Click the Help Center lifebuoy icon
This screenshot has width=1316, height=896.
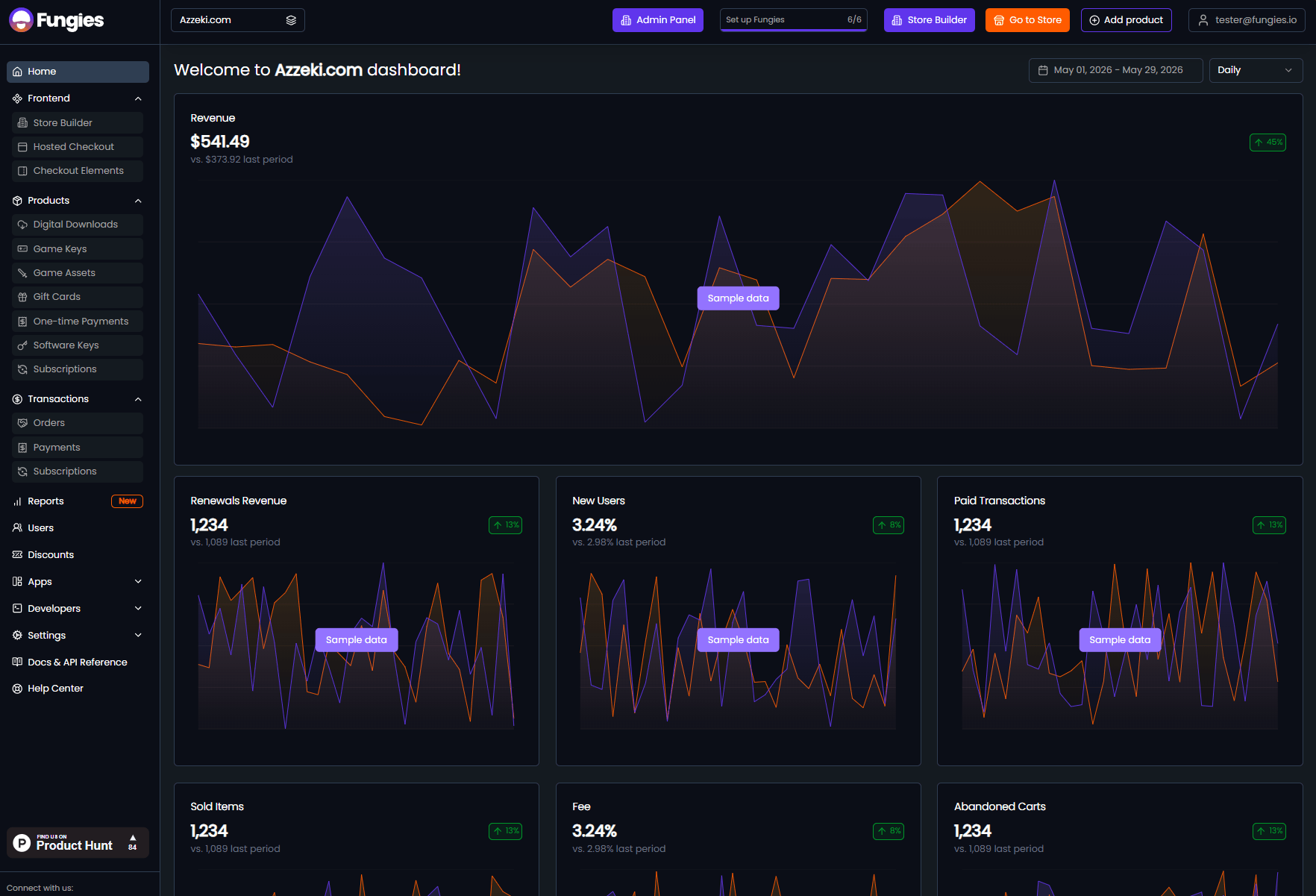[17, 689]
